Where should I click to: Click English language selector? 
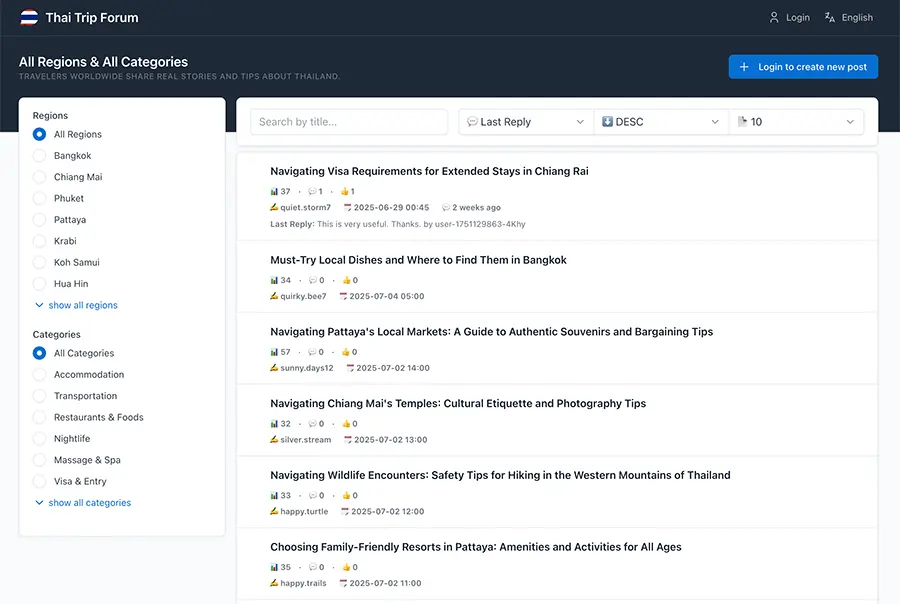(849, 18)
